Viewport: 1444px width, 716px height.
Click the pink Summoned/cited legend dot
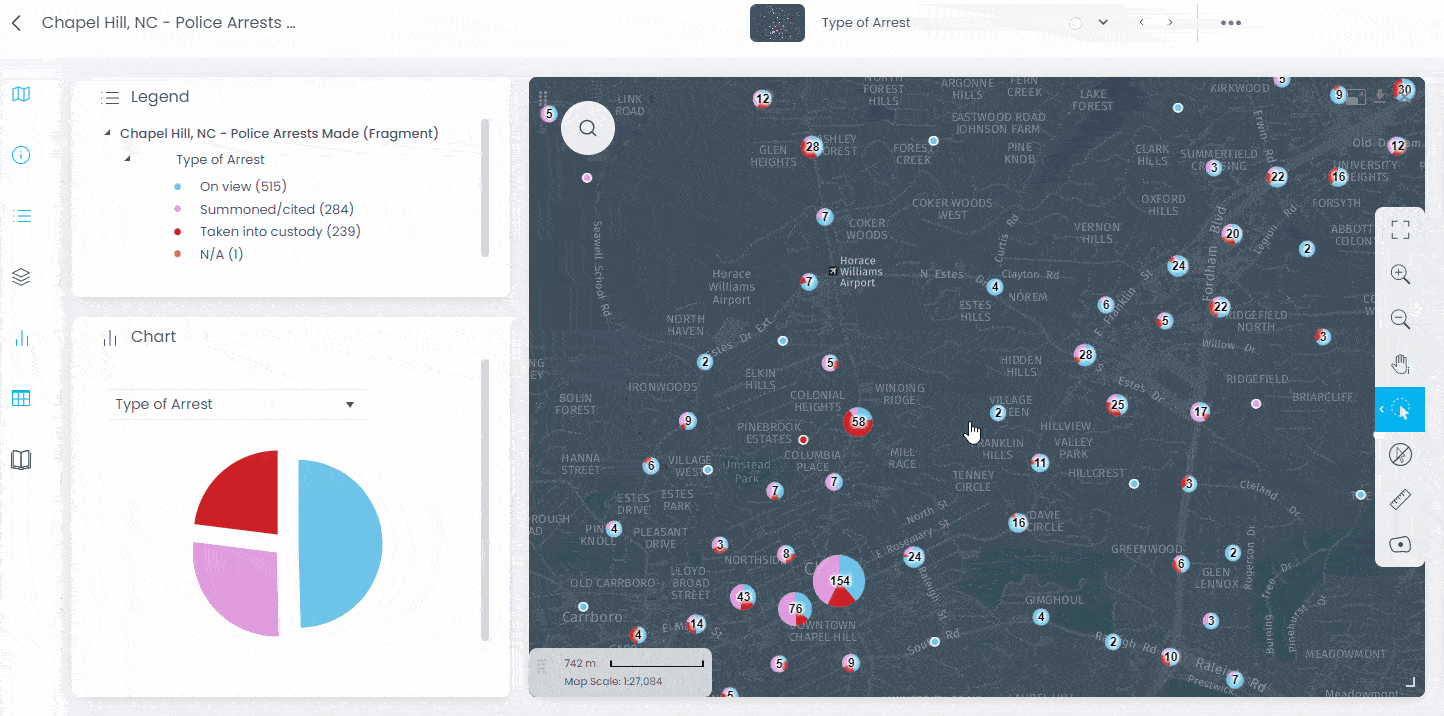(178, 209)
